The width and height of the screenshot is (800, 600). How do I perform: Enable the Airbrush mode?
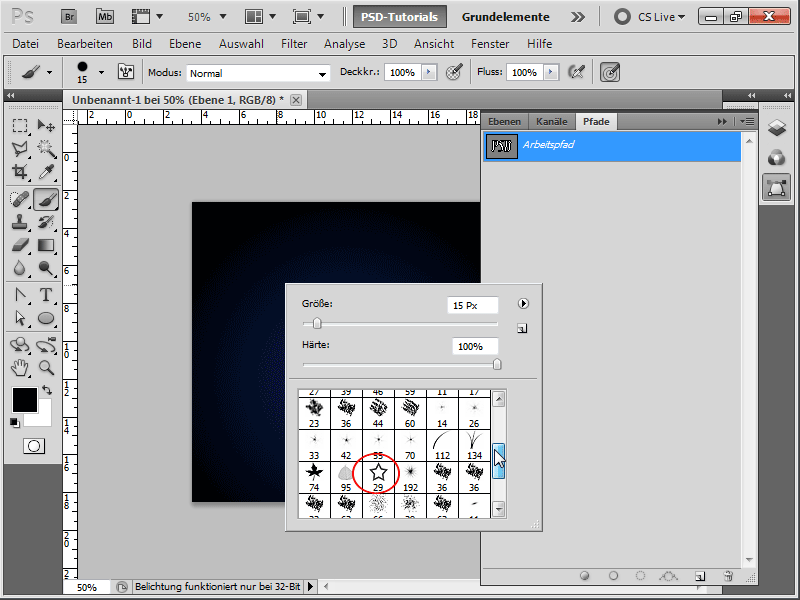577,72
